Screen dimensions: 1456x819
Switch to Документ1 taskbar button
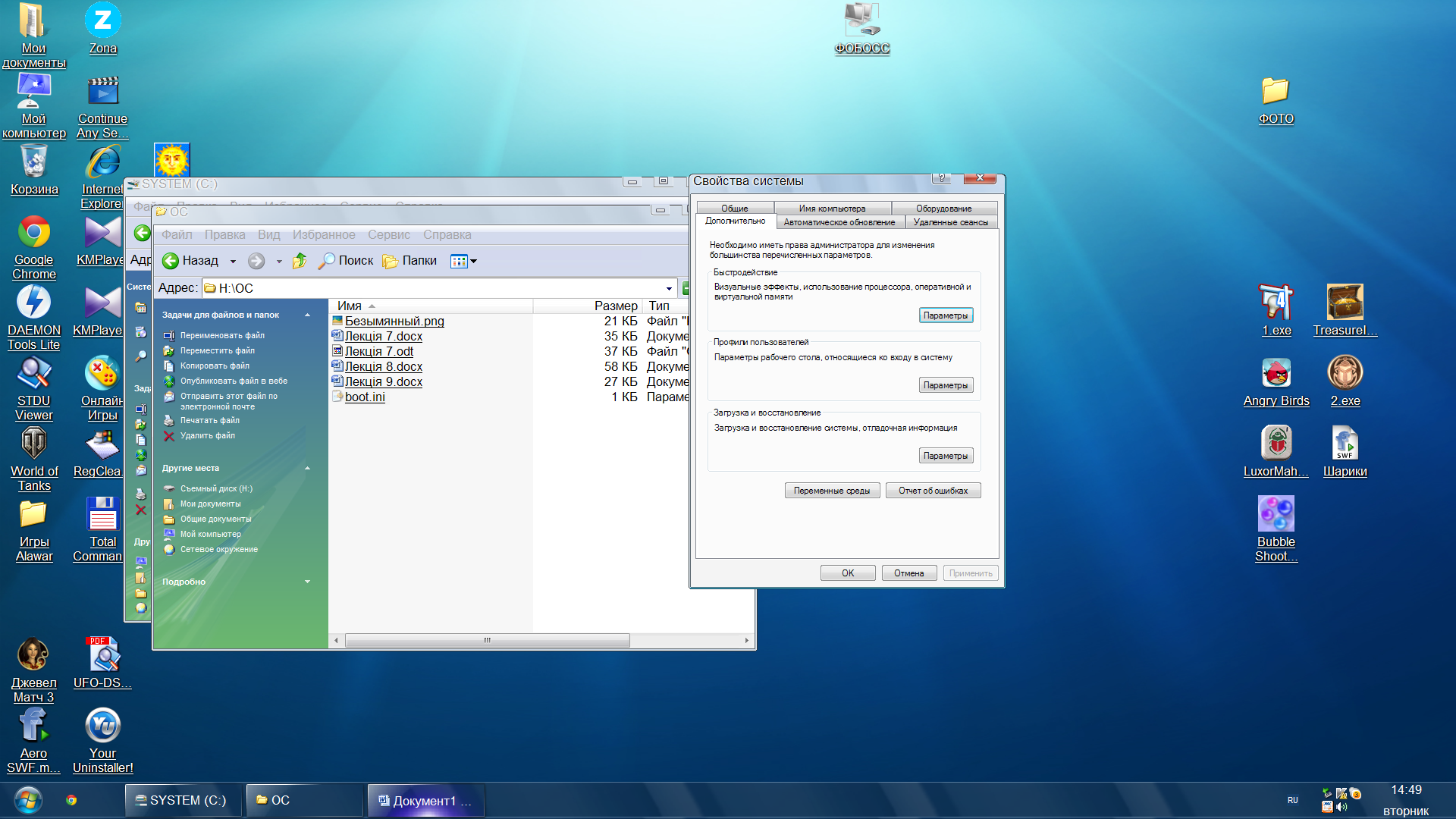click(x=426, y=800)
